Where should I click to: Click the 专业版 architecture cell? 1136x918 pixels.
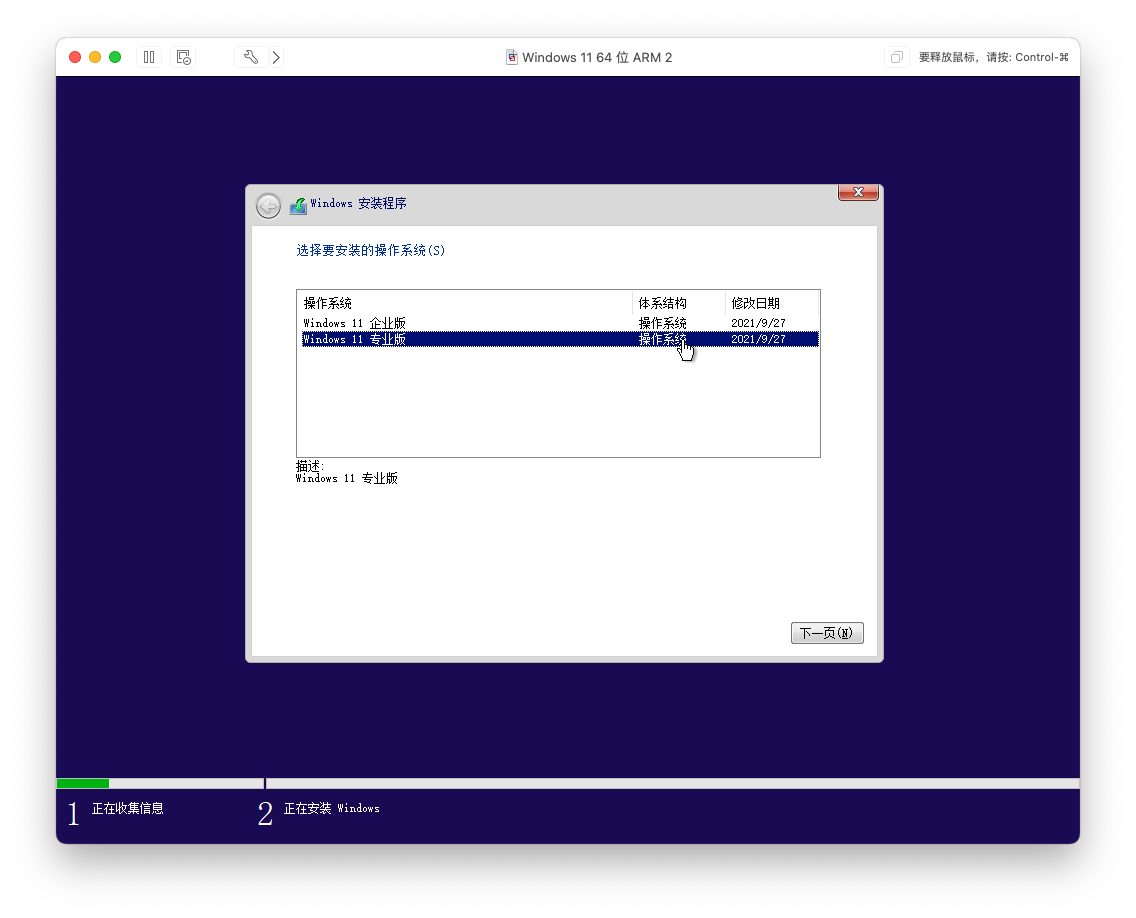(662, 339)
